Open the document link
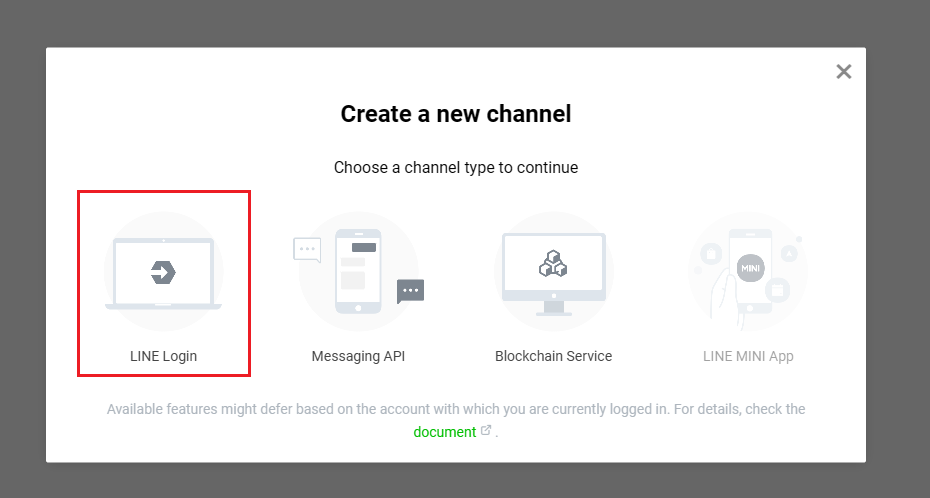The height and width of the screenshot is (498, 930). (445, 432)
